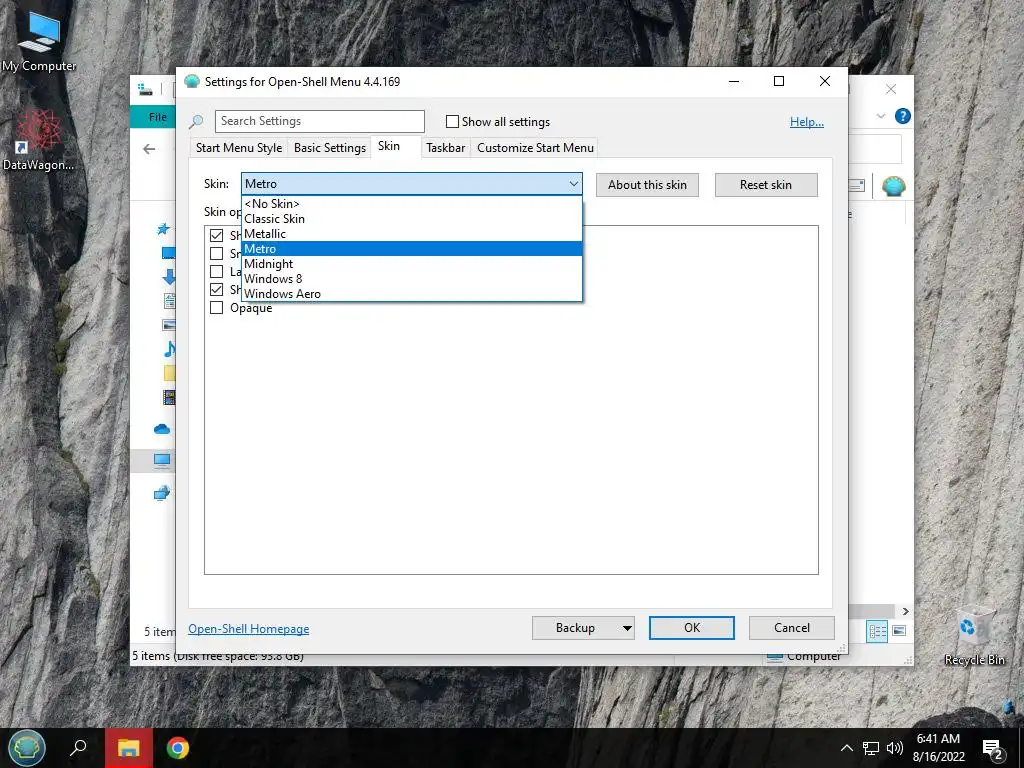Image resolution: width=1024 pixels, height=768 pixels.
Task: Visit Open-Shell Homepage link
Action: (249, 629)
